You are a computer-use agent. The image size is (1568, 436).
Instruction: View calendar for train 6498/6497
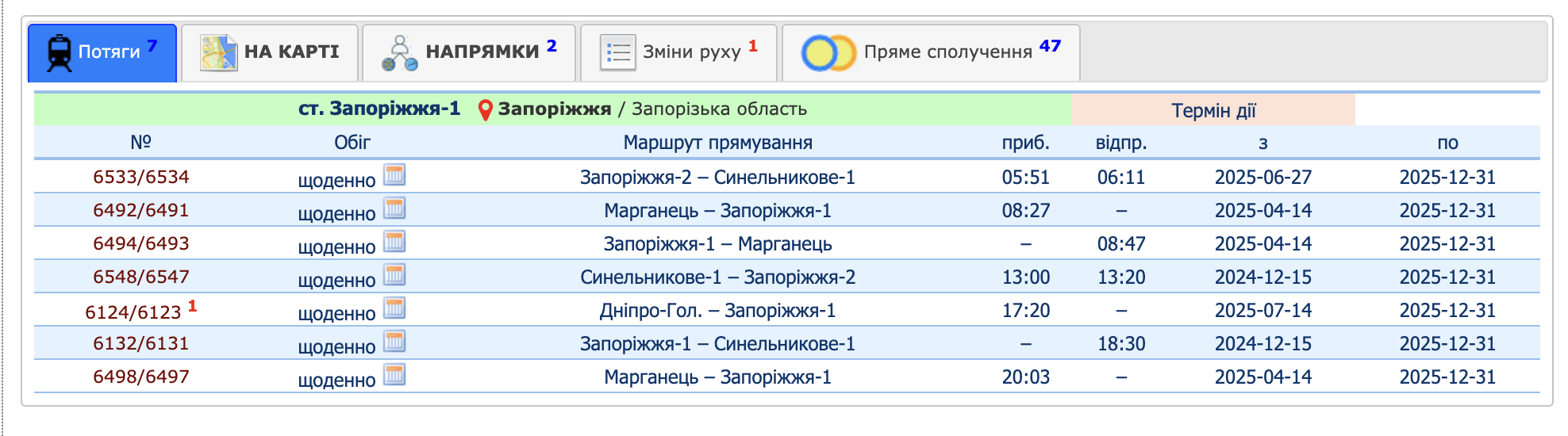pyautogui.click(x=394, y=375)
